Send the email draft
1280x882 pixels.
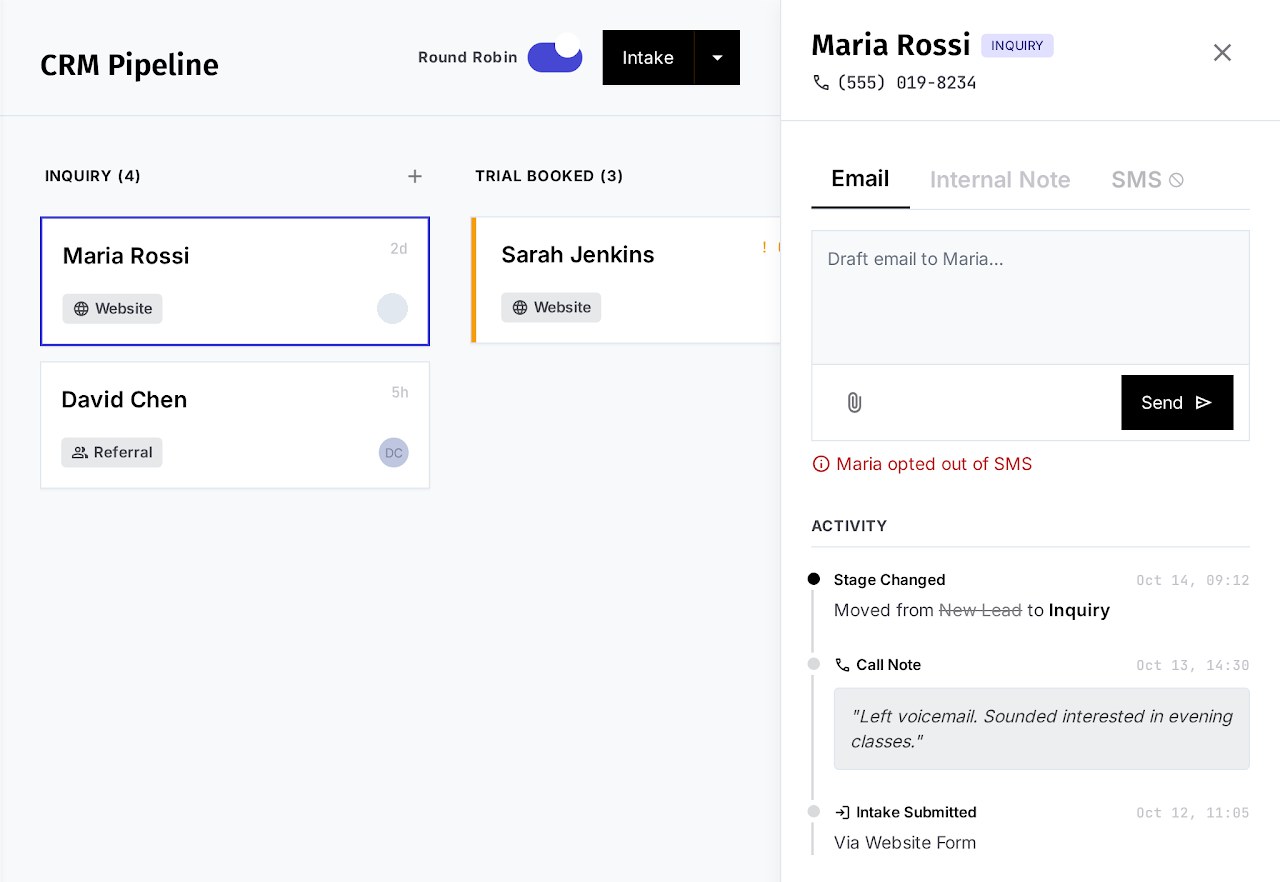[1177, 403]
